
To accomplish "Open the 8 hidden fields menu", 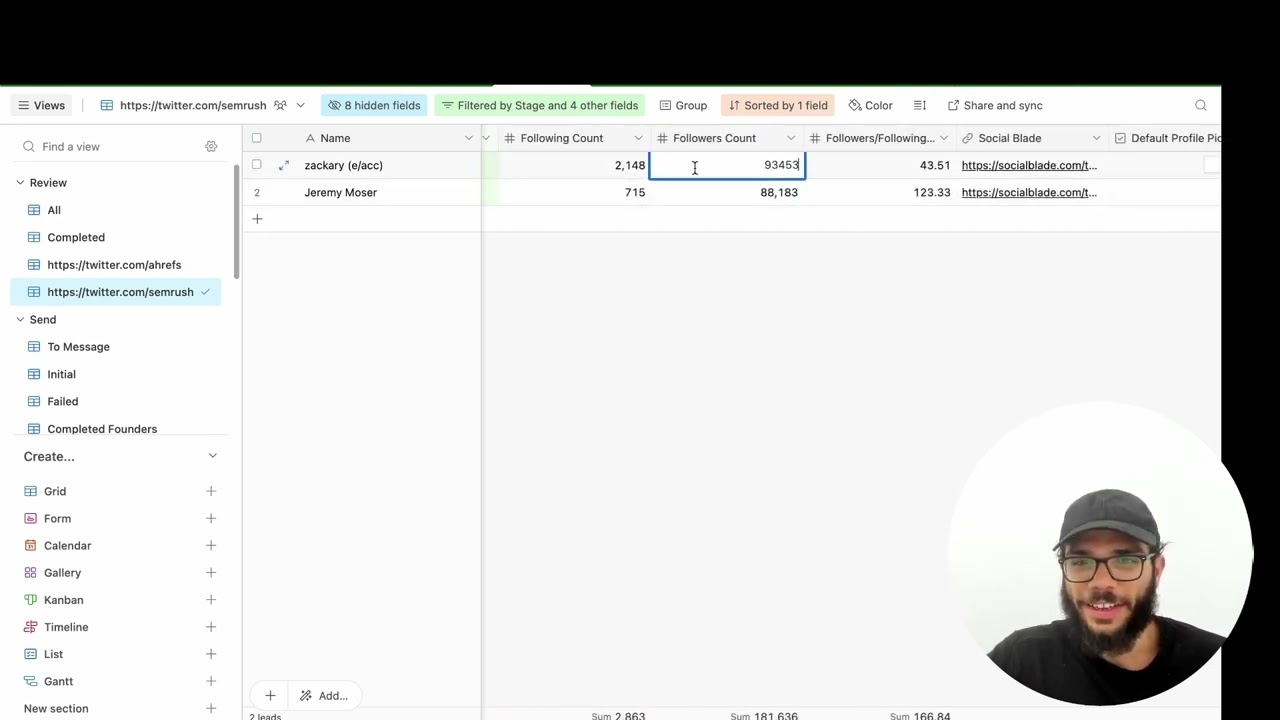I will click(373, 105).
